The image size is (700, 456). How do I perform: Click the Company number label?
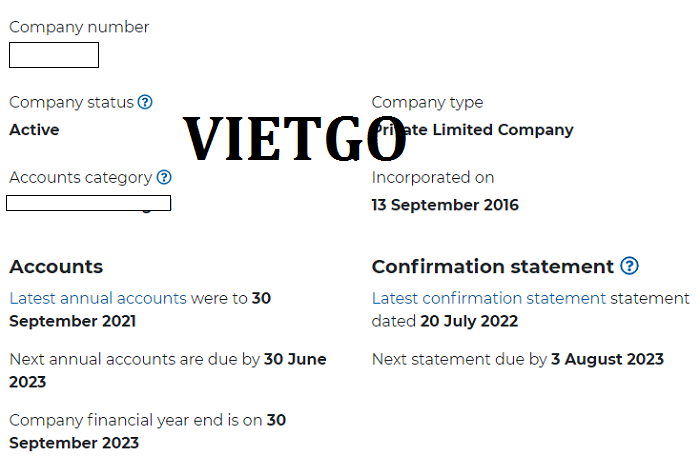(79, 27)
